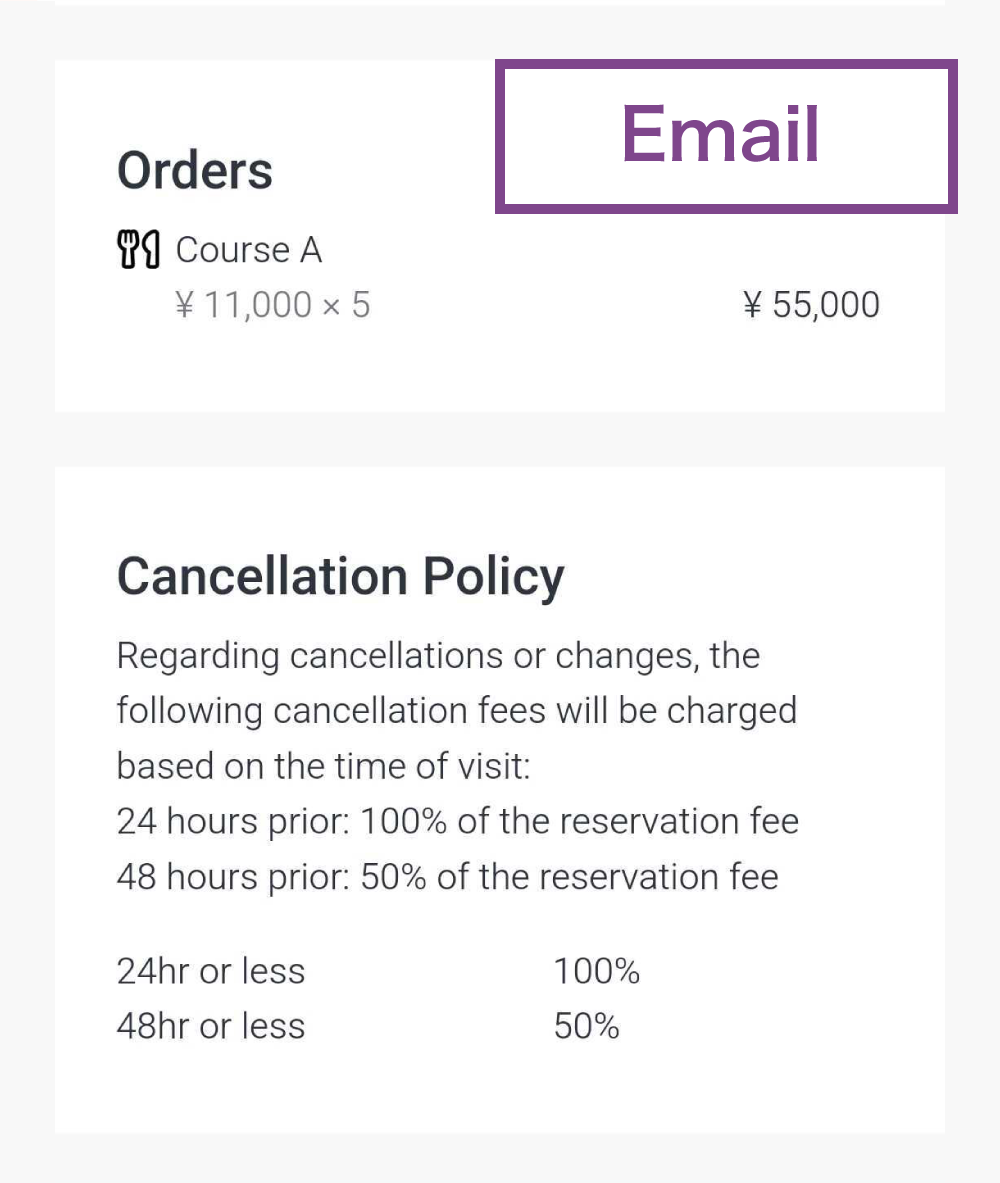The width and height of the screenshot is (1000, 1183).
Task: Click the 100% value beside '24hr or less'
Action: pos(597,971)
